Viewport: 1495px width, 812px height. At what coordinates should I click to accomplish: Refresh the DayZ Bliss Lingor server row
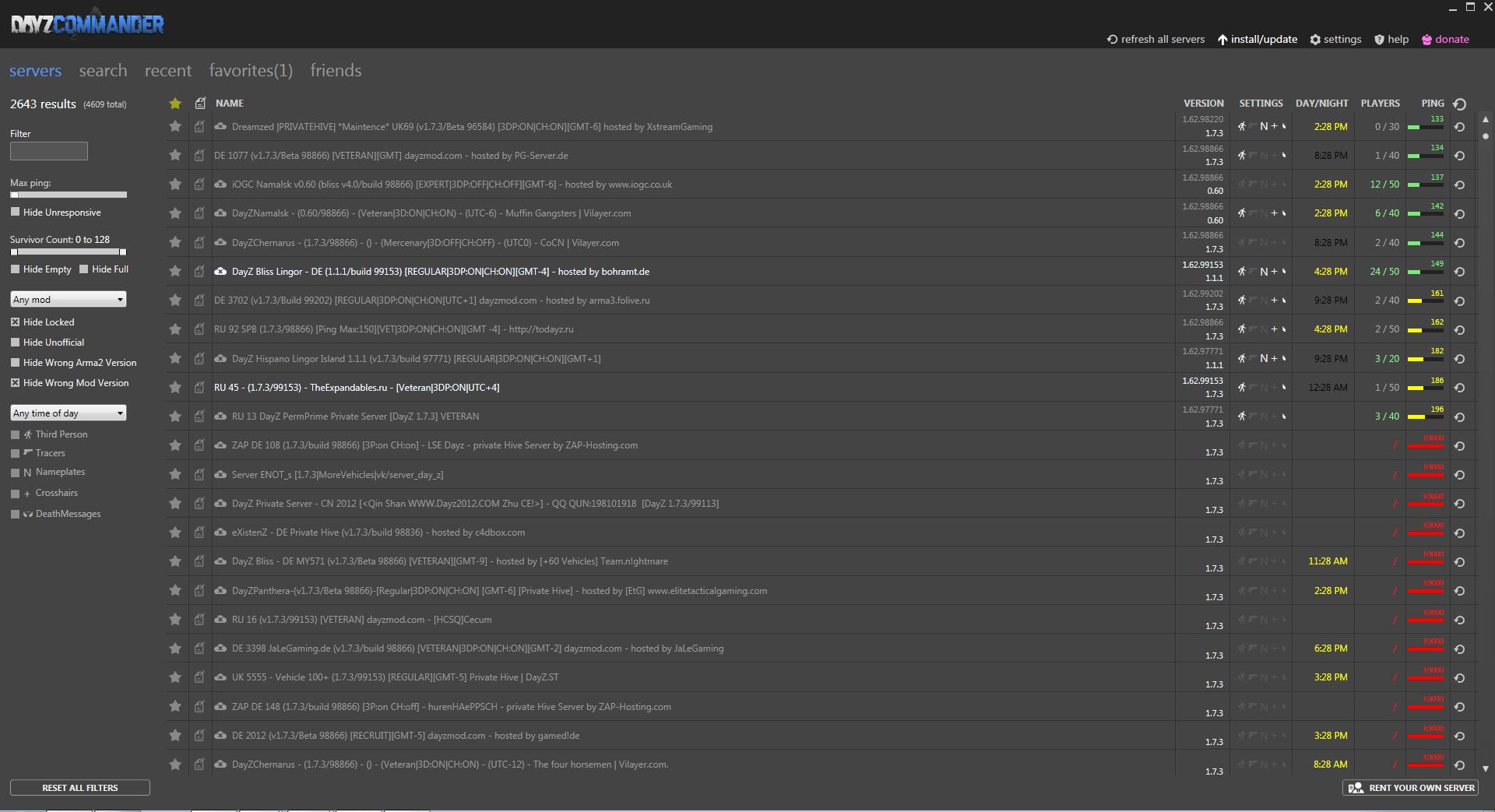pos(1460,272)
